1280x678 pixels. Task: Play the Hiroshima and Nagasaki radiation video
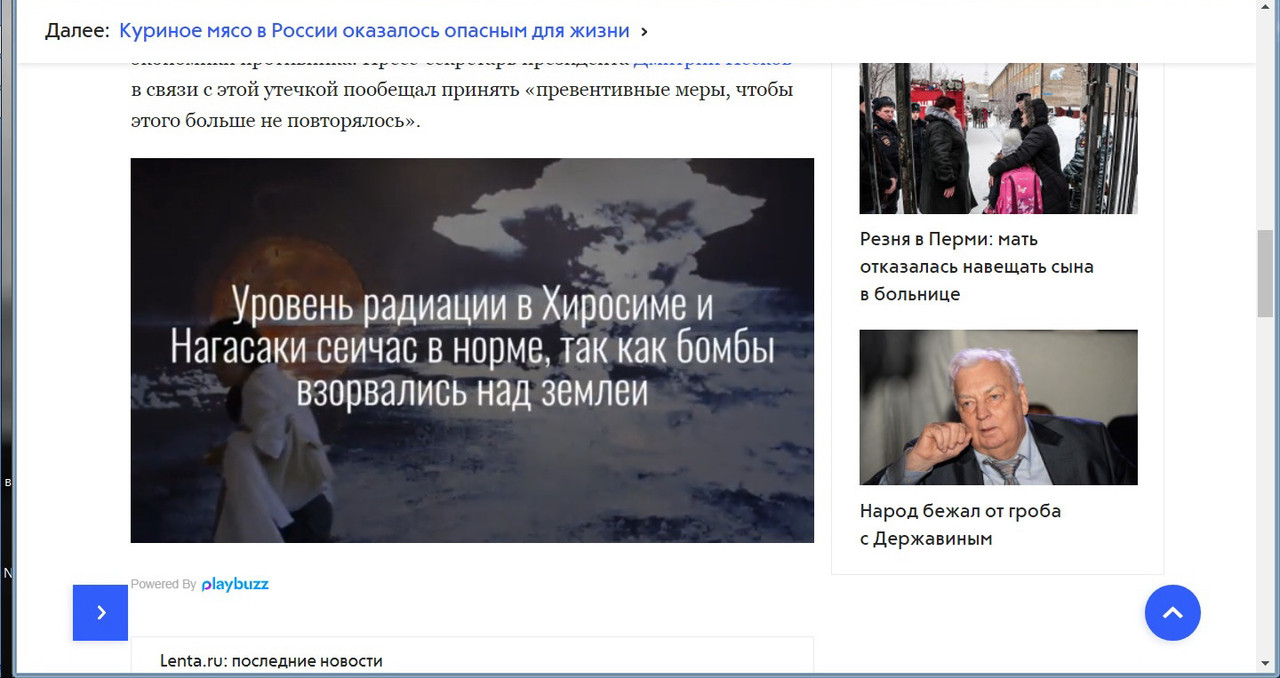click(x=472, y=350)
